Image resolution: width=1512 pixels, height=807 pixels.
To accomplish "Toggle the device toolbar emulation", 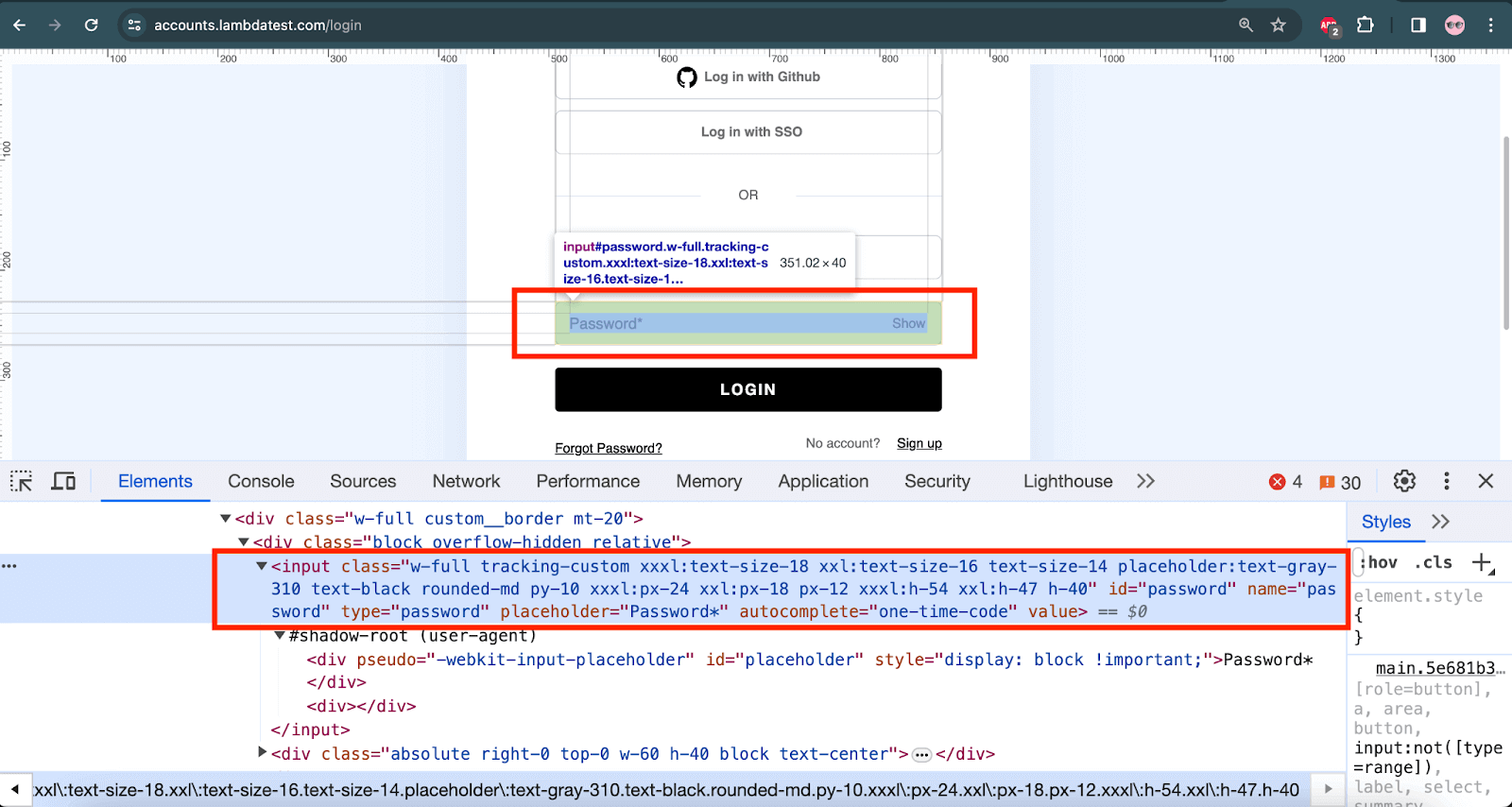I will point(63,481).
